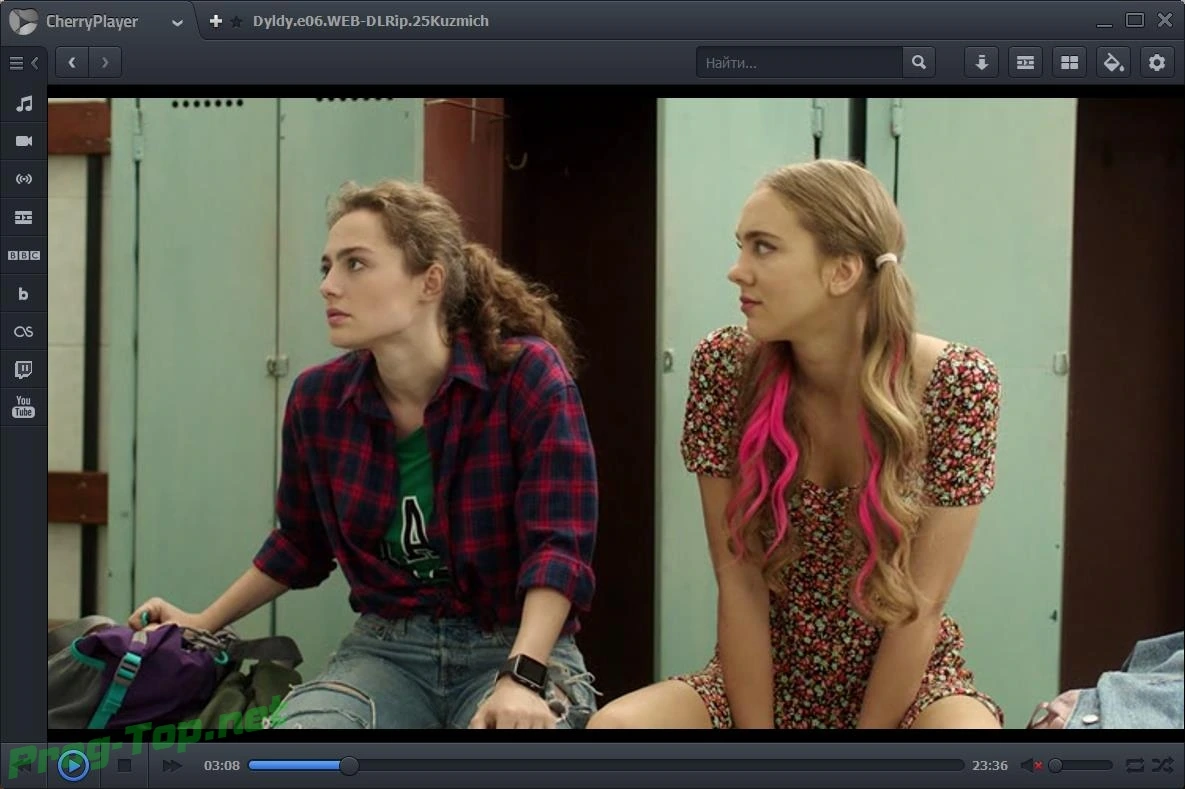The image size is (1185, 789).
Task: Skip to next track with the forward button
Action: click(172, 766)
